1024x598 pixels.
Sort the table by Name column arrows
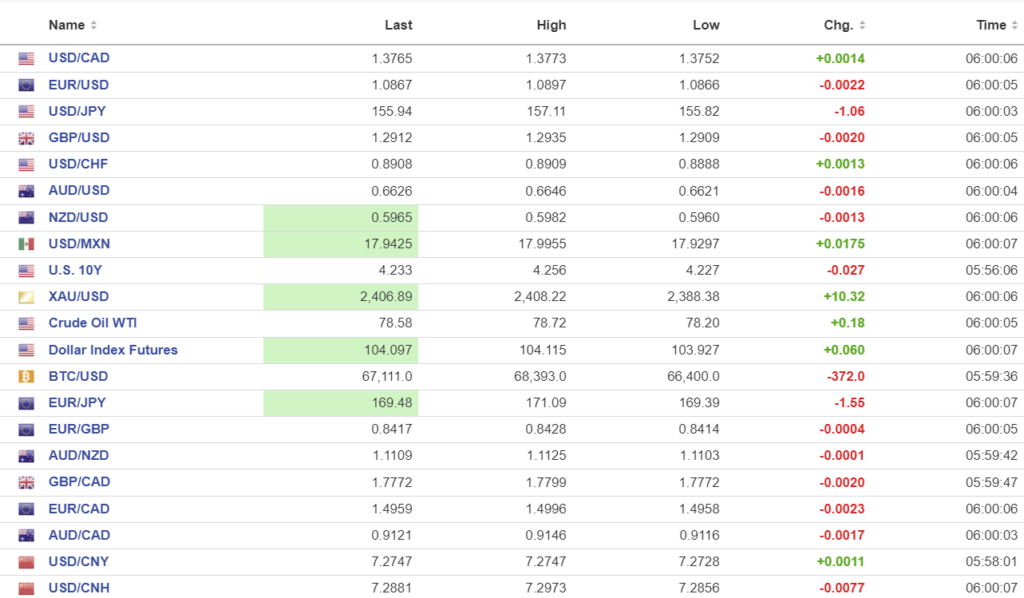point(94,25)
